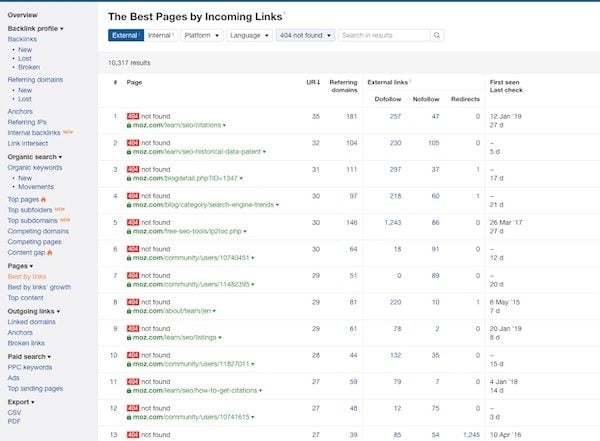Click lock icon beside moz.com/free-seo-tools/ip2loc.php
The height and width of the screenshot is (441, 600).
(130, 231)
